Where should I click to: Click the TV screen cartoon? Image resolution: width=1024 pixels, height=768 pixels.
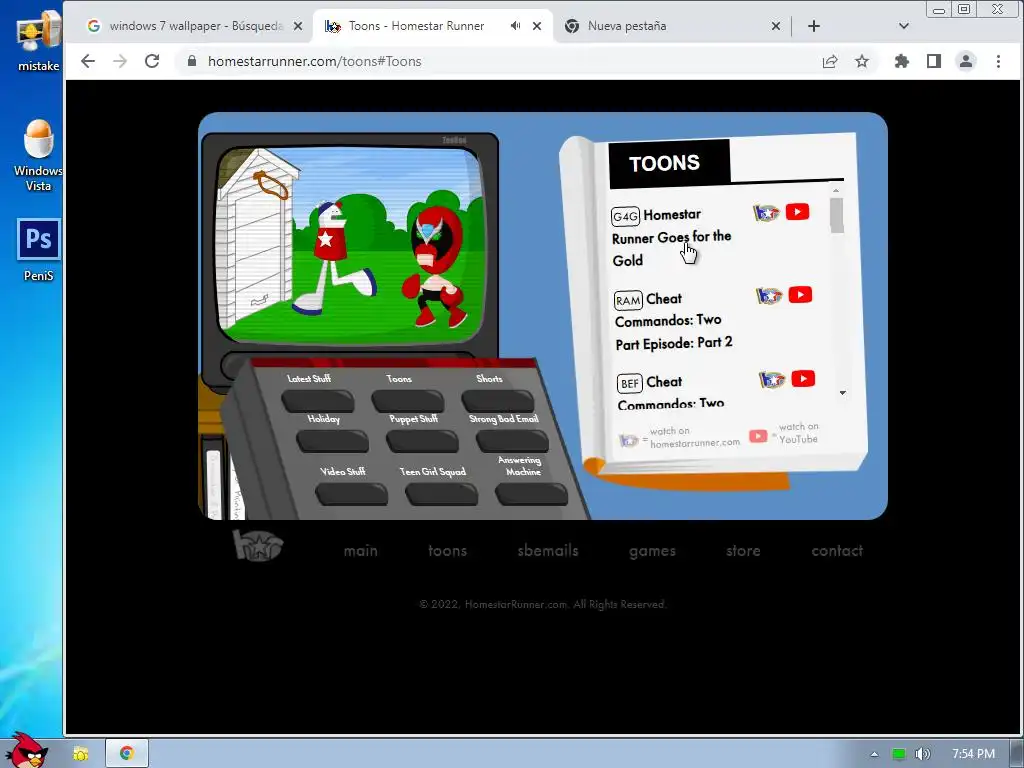(351, 244)
